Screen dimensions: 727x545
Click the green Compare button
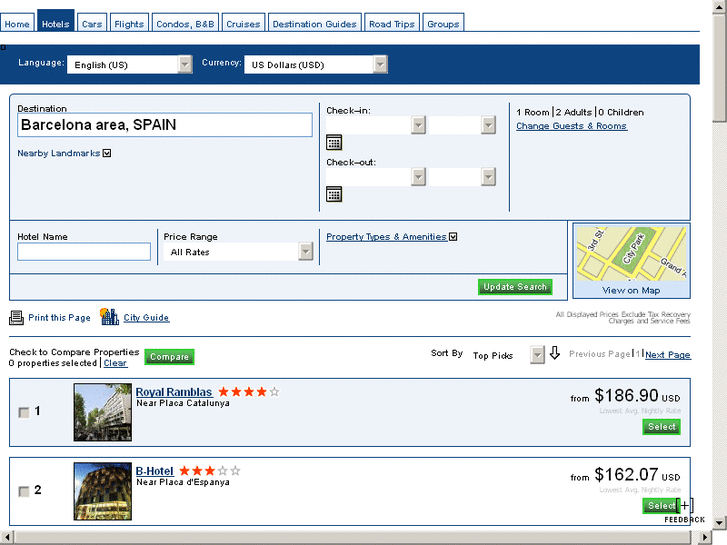click(169, 357)
